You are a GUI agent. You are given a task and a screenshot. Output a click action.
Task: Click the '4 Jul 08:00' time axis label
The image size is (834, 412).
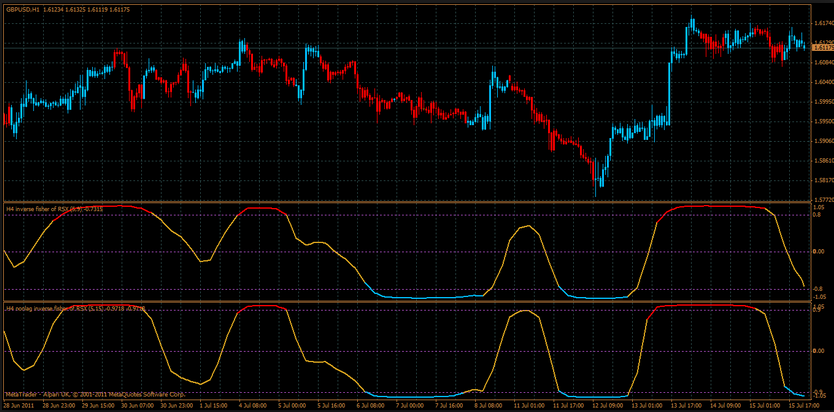tap(251, 406)
